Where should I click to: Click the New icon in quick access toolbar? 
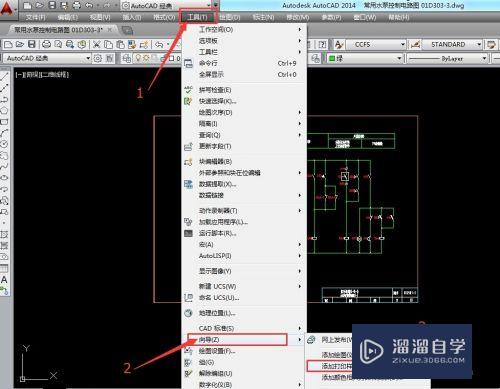(27, 5)
